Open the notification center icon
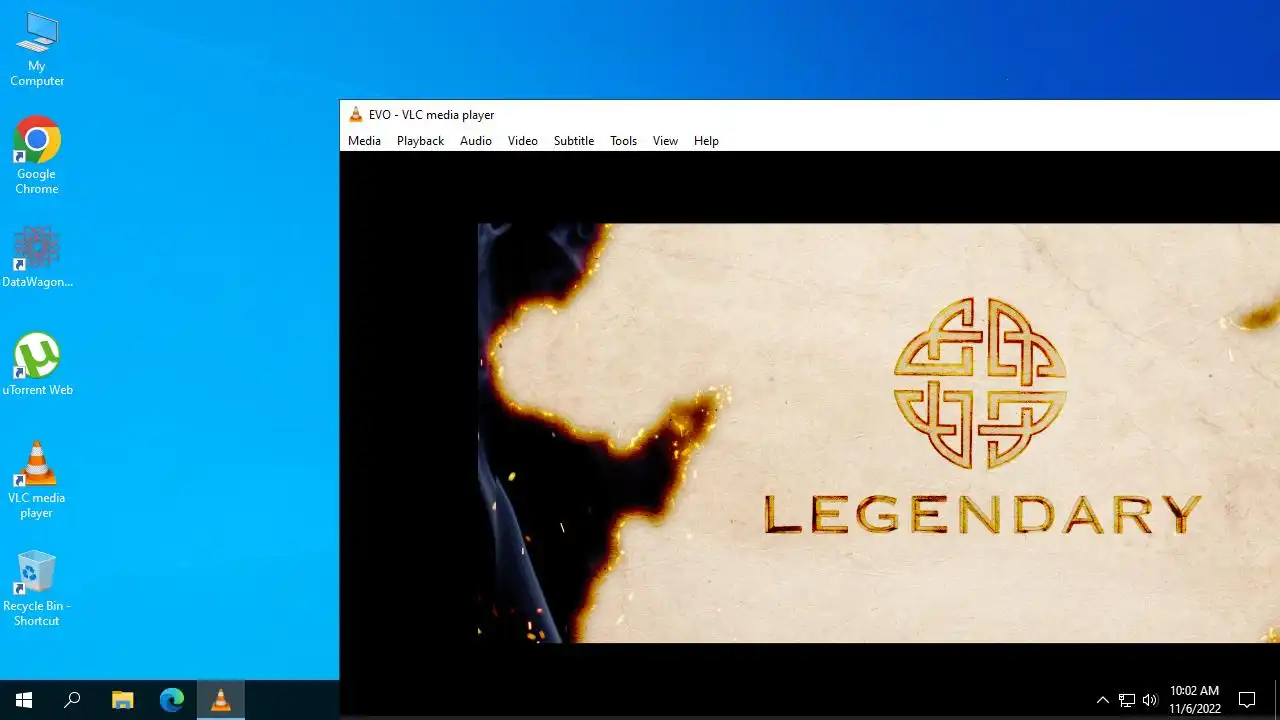Screen dimensions: 1280x720 [1247, 700]
